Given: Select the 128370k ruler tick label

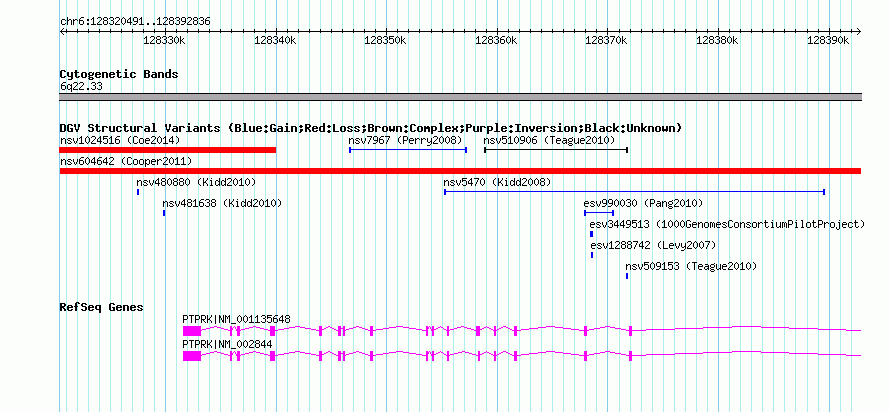Looking at the screenshot, I should coord(606,40).
